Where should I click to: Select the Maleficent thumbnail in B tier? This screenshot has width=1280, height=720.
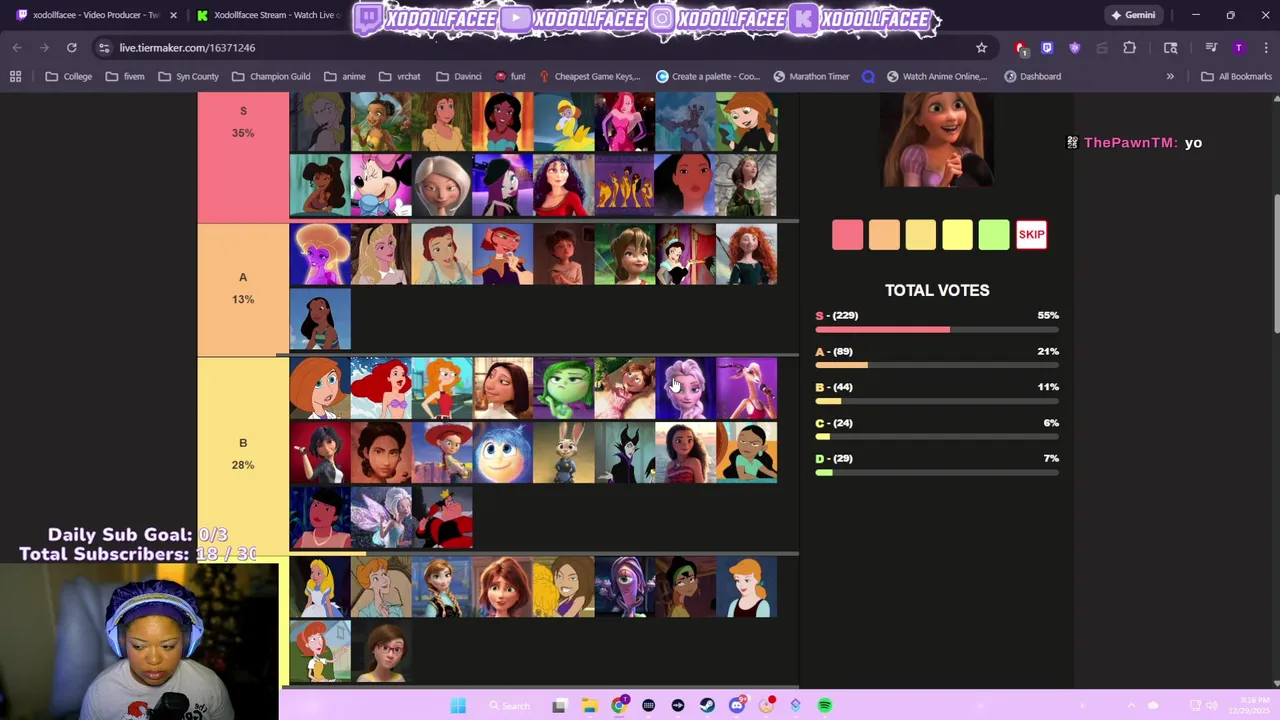pos(624,453)
